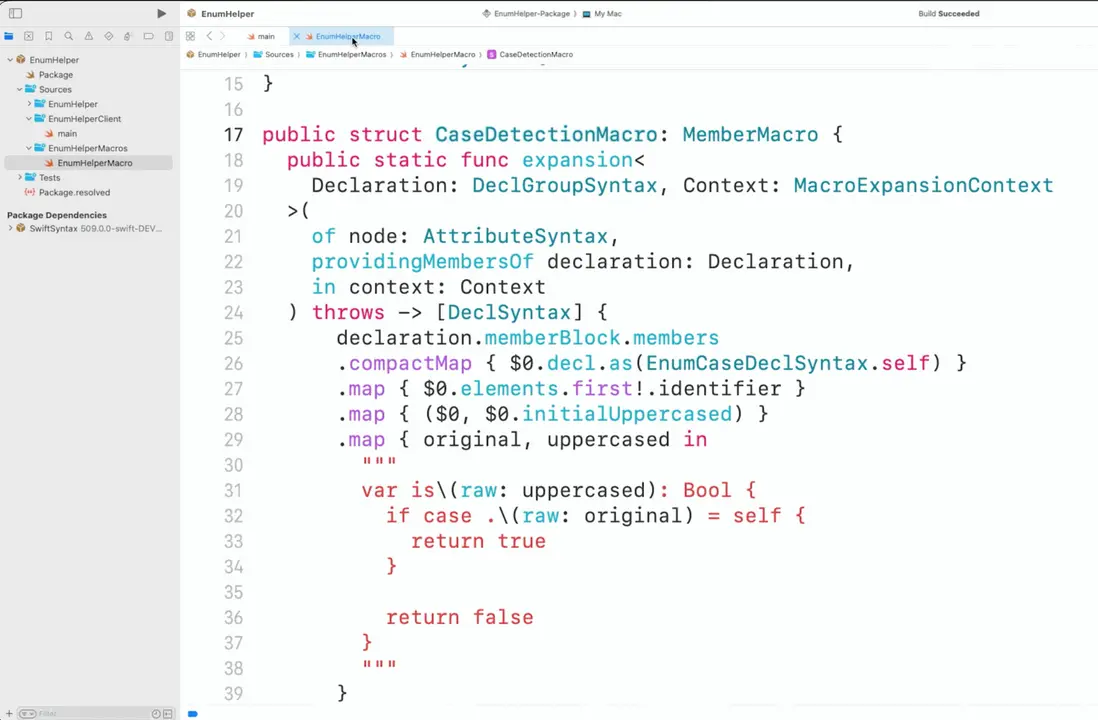Go back in editor history
This screenshot has width=1098, height=720.
coord(209,36)
